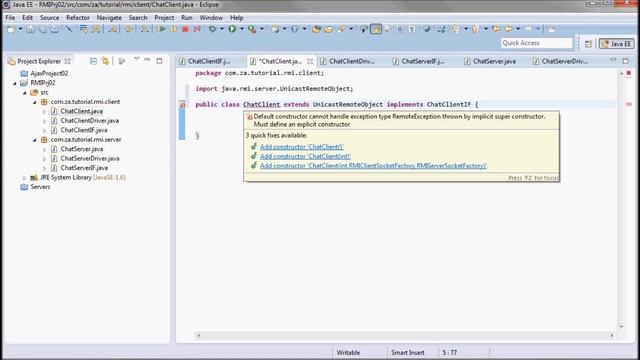The image size is (640, 360).
Task: Click the Link with Editor icon
Action: [106, 61]
